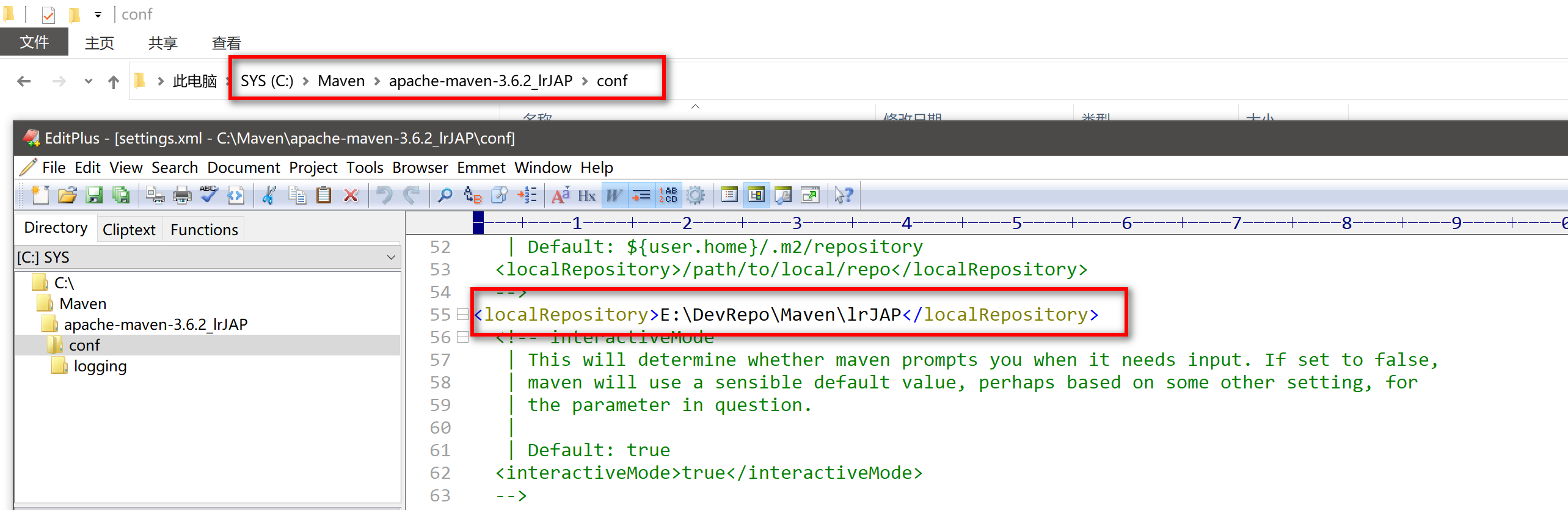Click the Go to Line icon
The height and width of the screenshot is (510, 1568).
pyautogui.click(x=527, y=195)
